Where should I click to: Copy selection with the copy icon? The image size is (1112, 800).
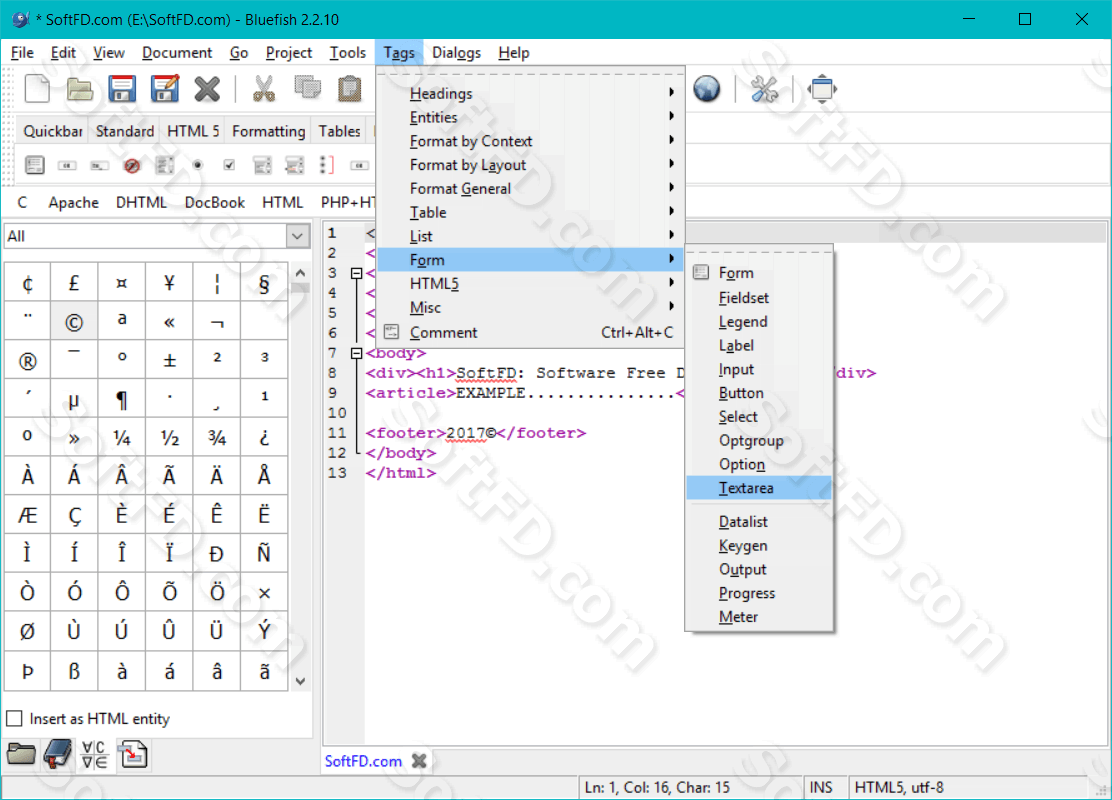(307, 88)
